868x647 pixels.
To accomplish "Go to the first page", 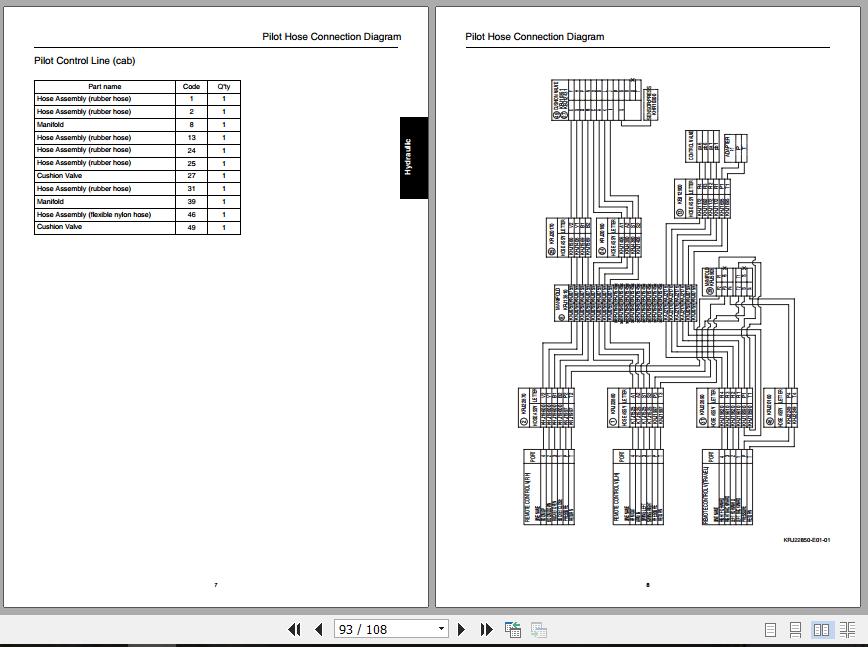I will pos(294,629).
